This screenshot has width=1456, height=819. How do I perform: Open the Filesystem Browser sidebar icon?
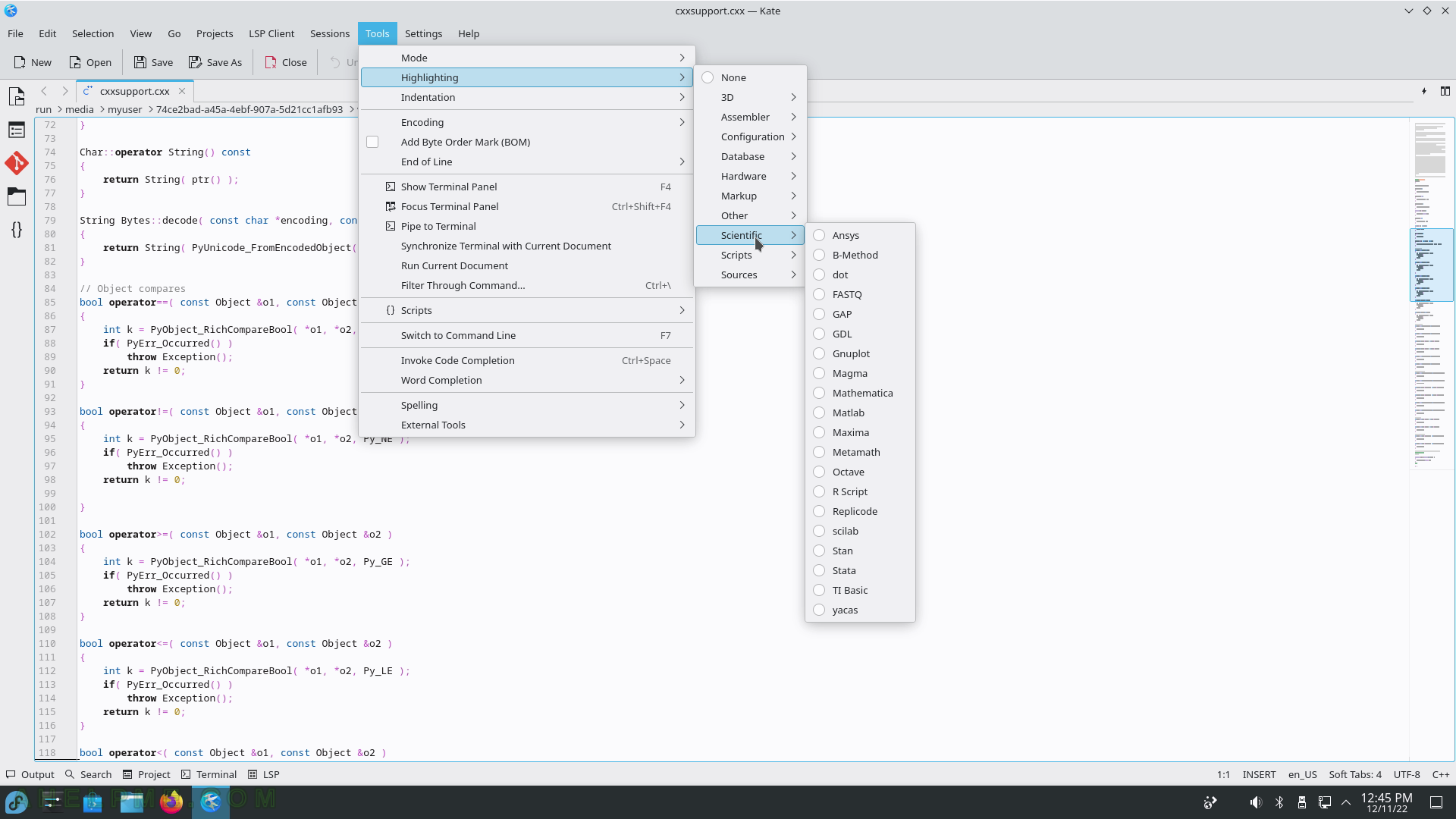coord(17,196)
